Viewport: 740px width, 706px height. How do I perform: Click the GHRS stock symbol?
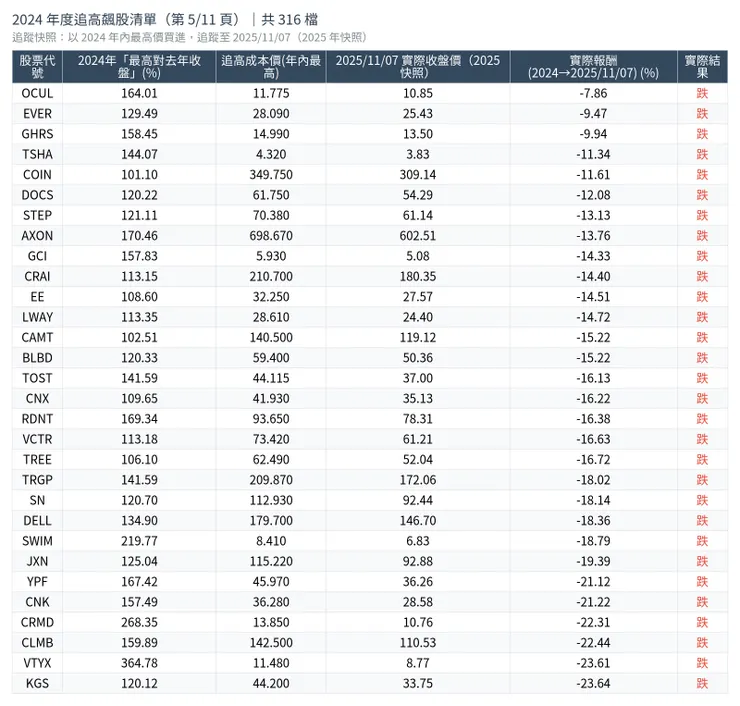[37, 134]
